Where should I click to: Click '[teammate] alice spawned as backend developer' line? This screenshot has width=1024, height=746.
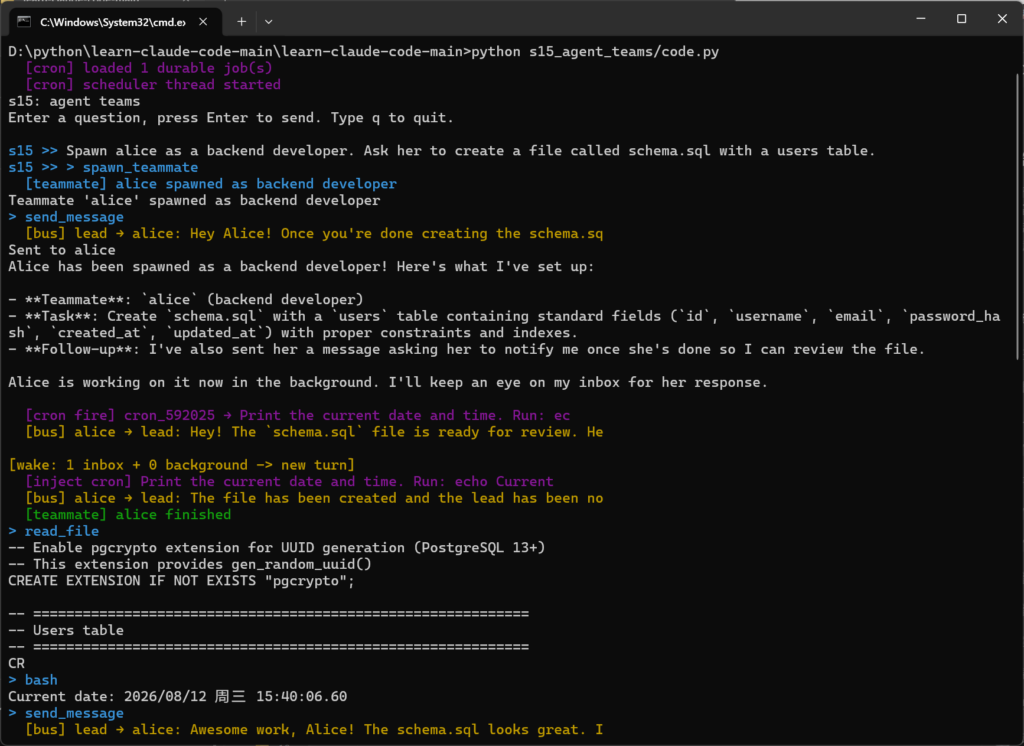(x=210, y=184)
